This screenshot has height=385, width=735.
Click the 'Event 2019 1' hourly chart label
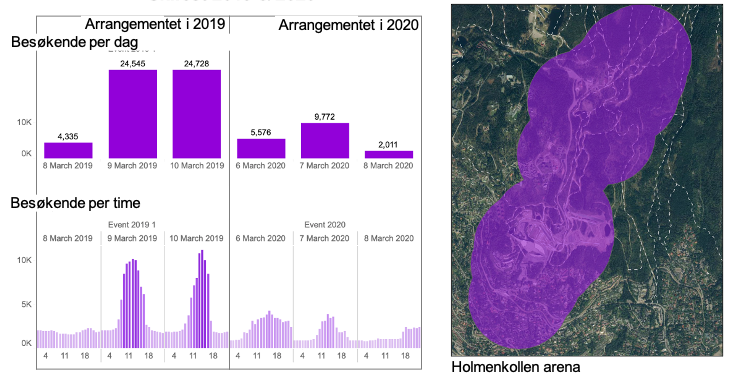click(132, 225)
